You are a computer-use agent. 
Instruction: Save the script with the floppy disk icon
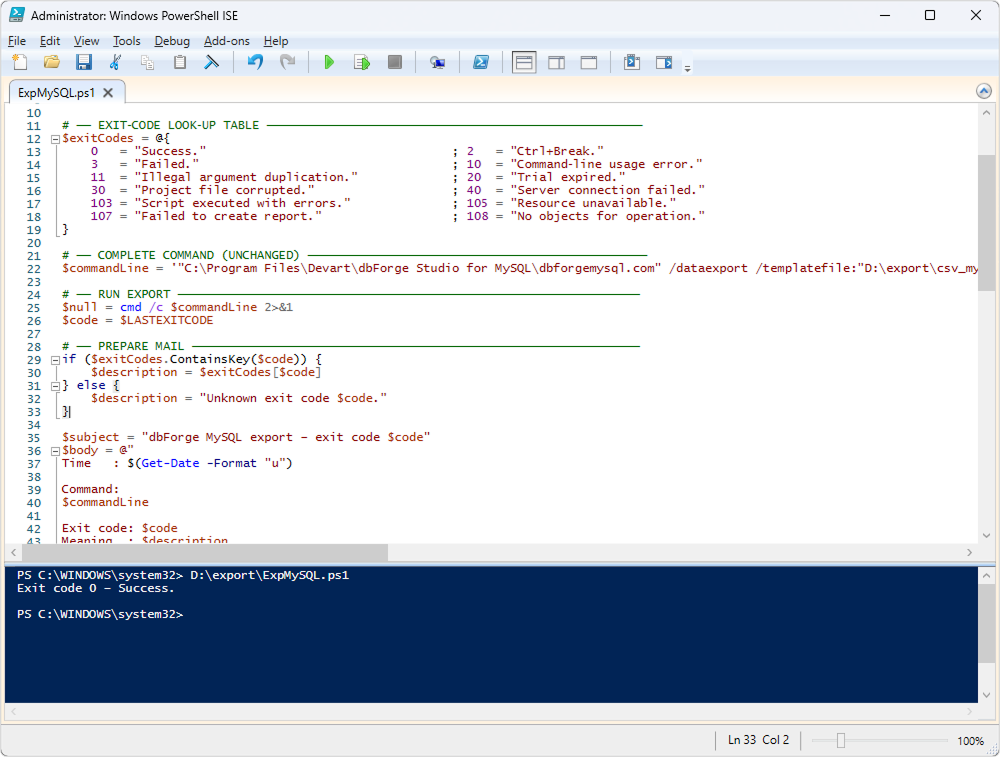84,62
